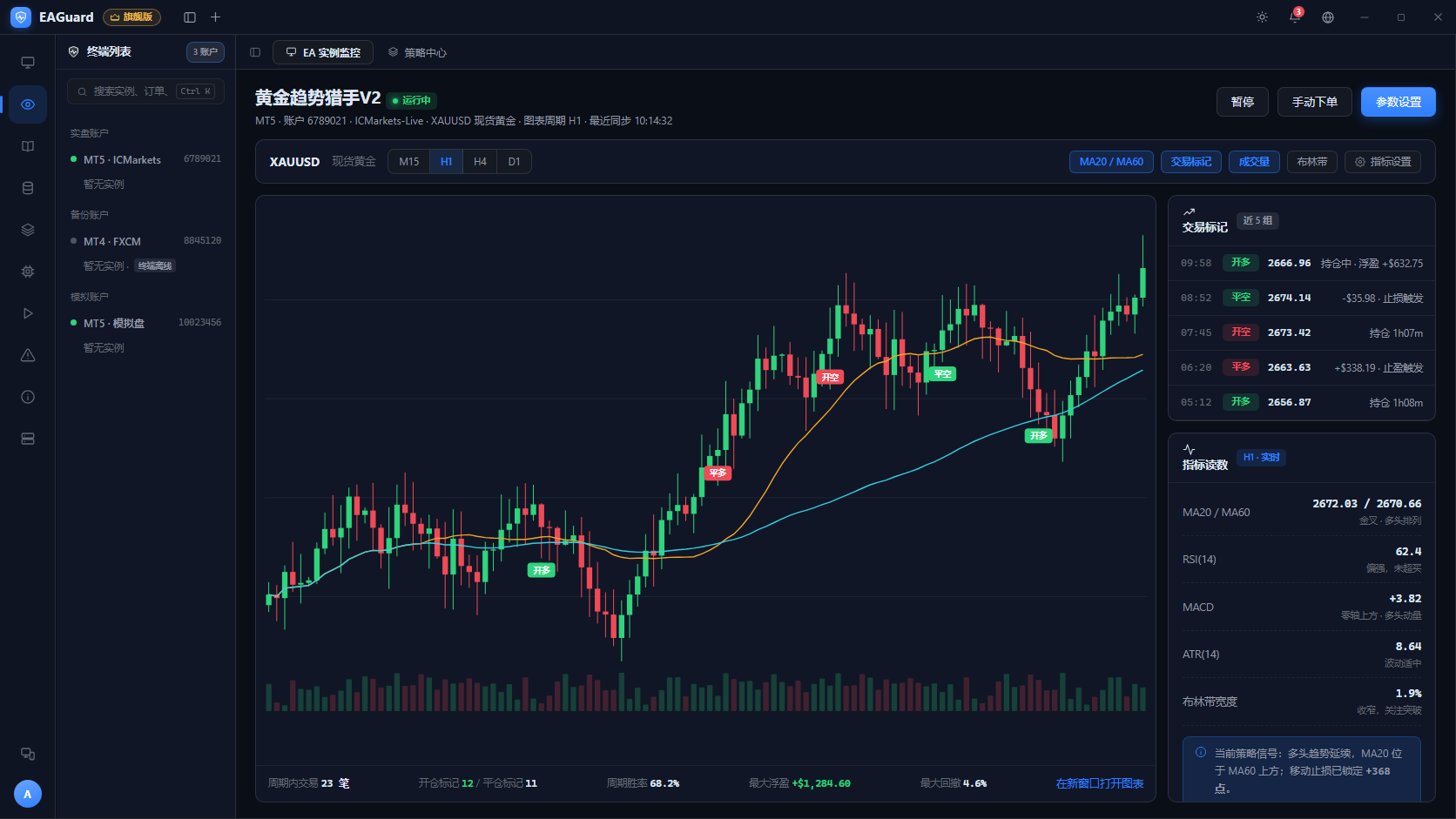Select MT5 · ICMarkets account 6789021
This screenshot has width=1456, height=819.
tap(145, 159)
